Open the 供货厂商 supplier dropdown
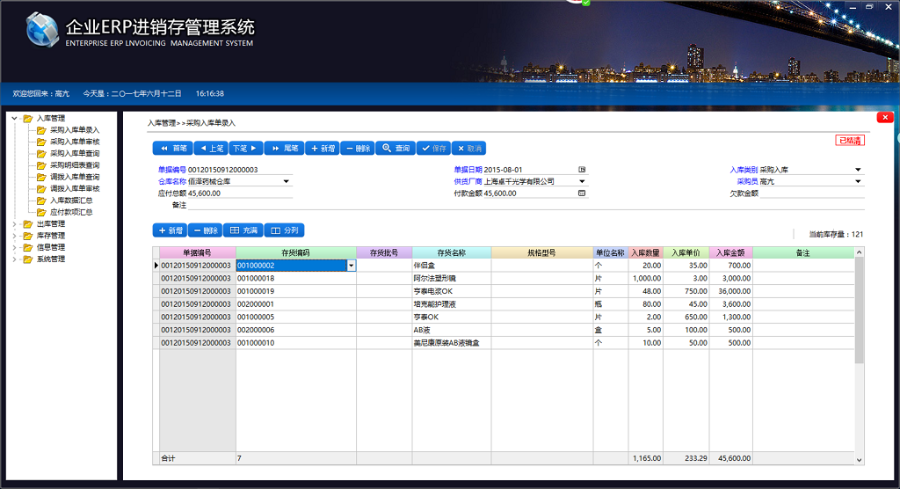The height and width of the screenshot is (489, 900). 581,181
